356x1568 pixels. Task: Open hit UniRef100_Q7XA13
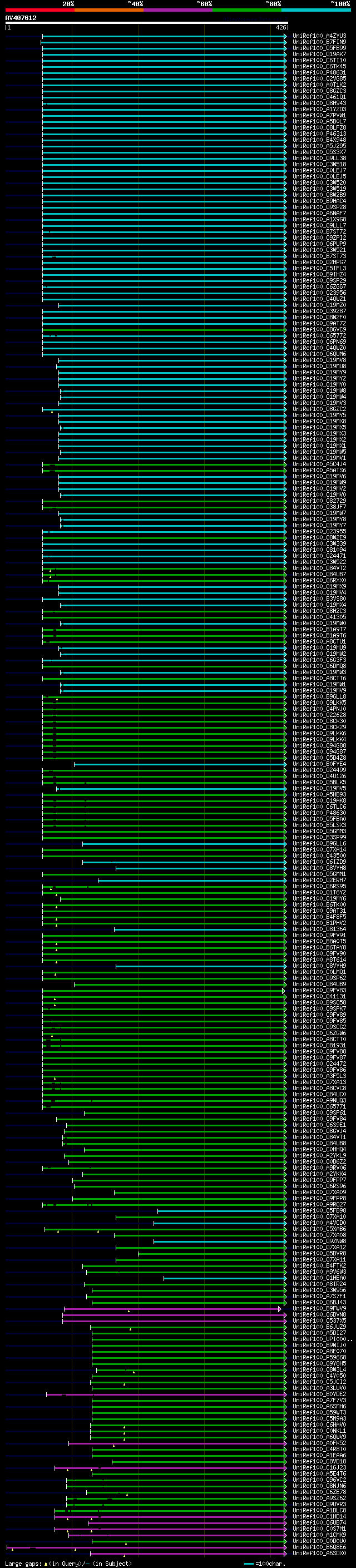click(319, 1082)
